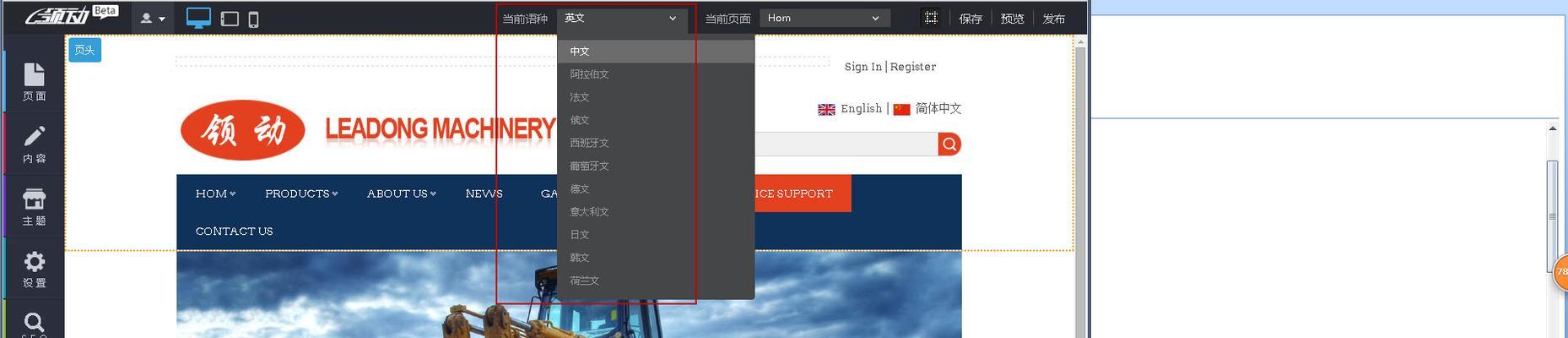Click 保存 to save the site
The image size is (1568, 338).
tap(971, 19)
